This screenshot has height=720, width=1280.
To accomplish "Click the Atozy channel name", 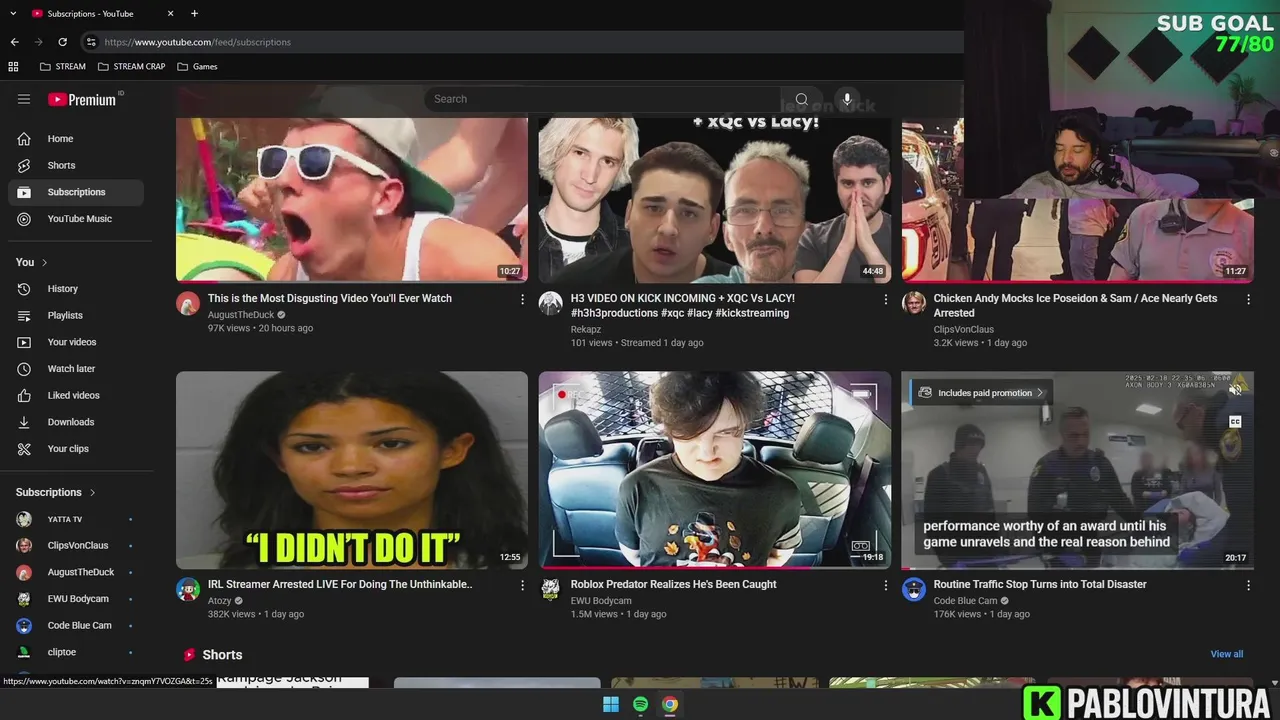I will pyautogui.click(x=219, y=601).
